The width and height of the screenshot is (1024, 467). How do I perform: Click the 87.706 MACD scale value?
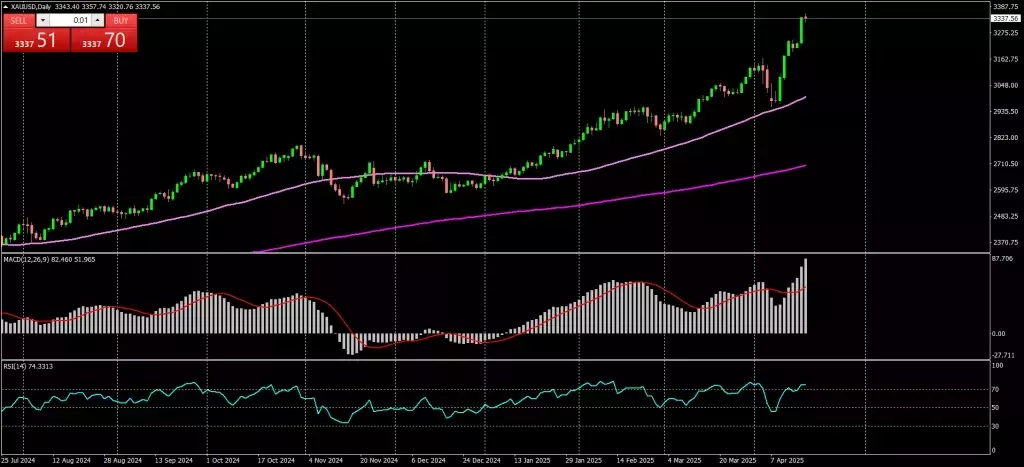click(1003, 259)
